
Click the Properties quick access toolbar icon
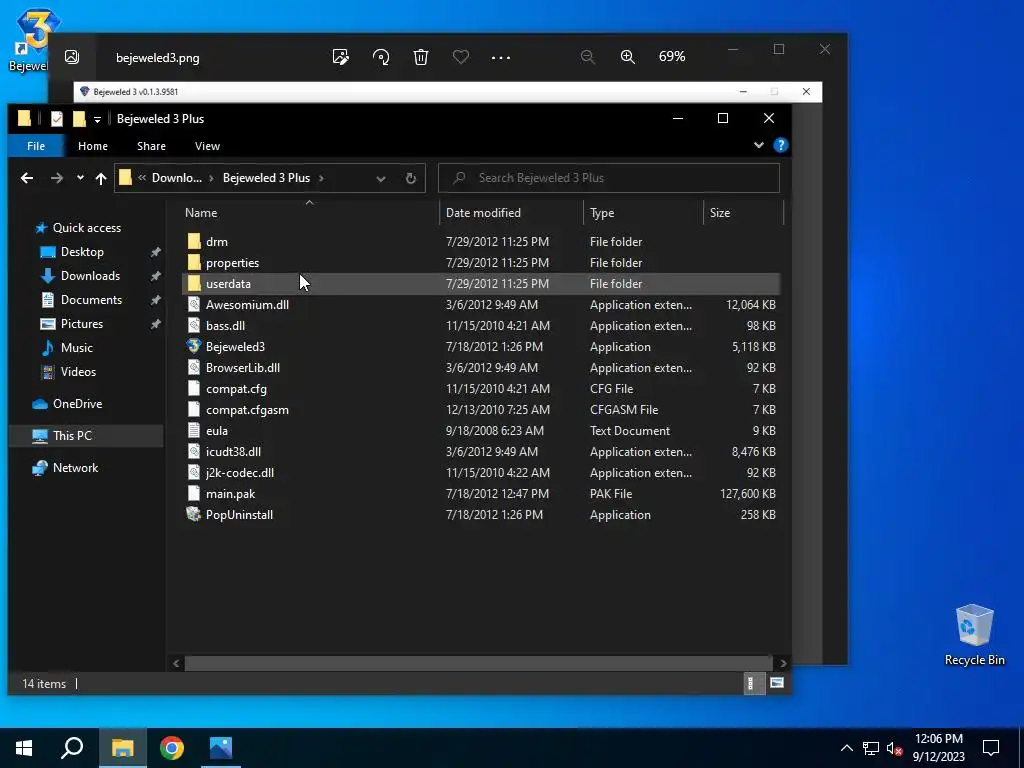pos(57,119)
